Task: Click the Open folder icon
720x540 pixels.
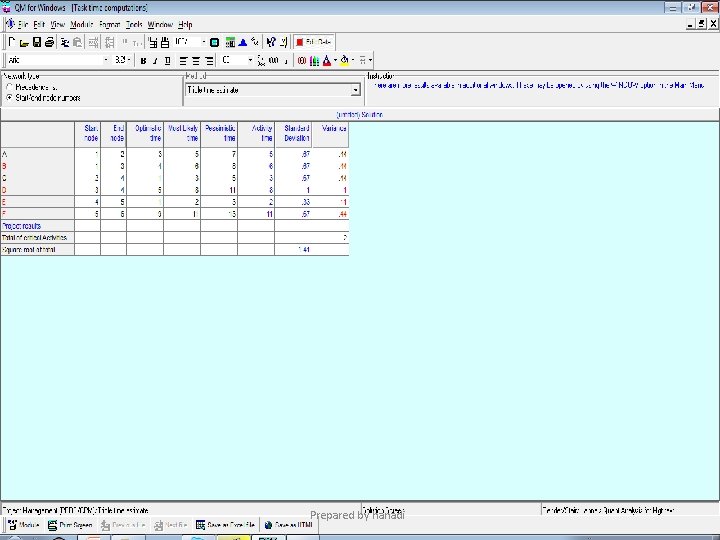Action: (x=24, y=43)
